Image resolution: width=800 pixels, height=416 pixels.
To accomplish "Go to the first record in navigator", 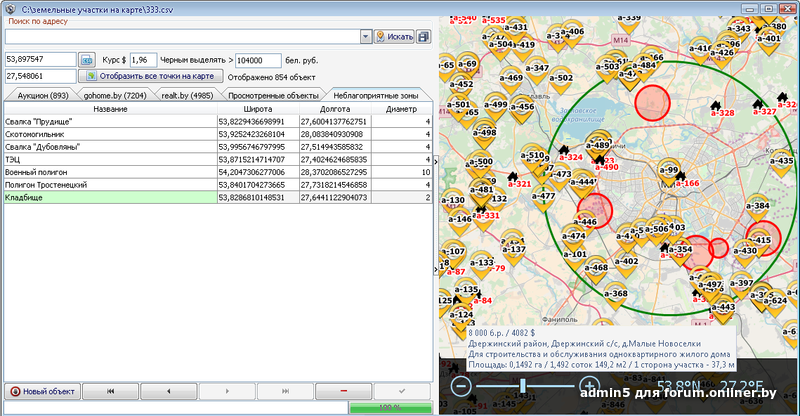I will point(109,390).
